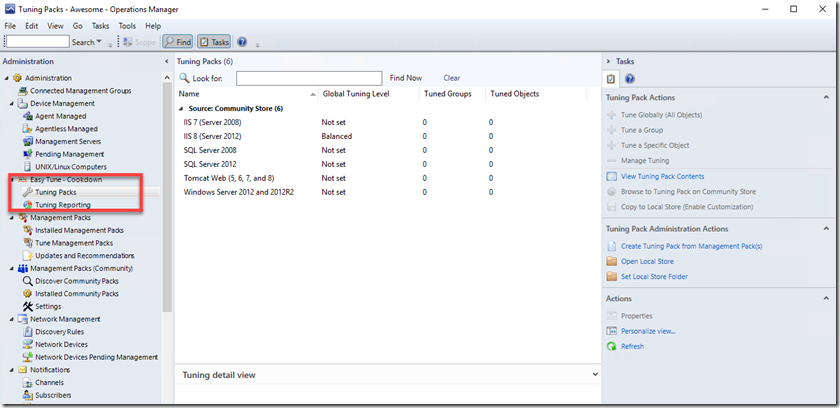840x408 pixels.
Task: Sort by the Name column header
Action: (246, 94)
